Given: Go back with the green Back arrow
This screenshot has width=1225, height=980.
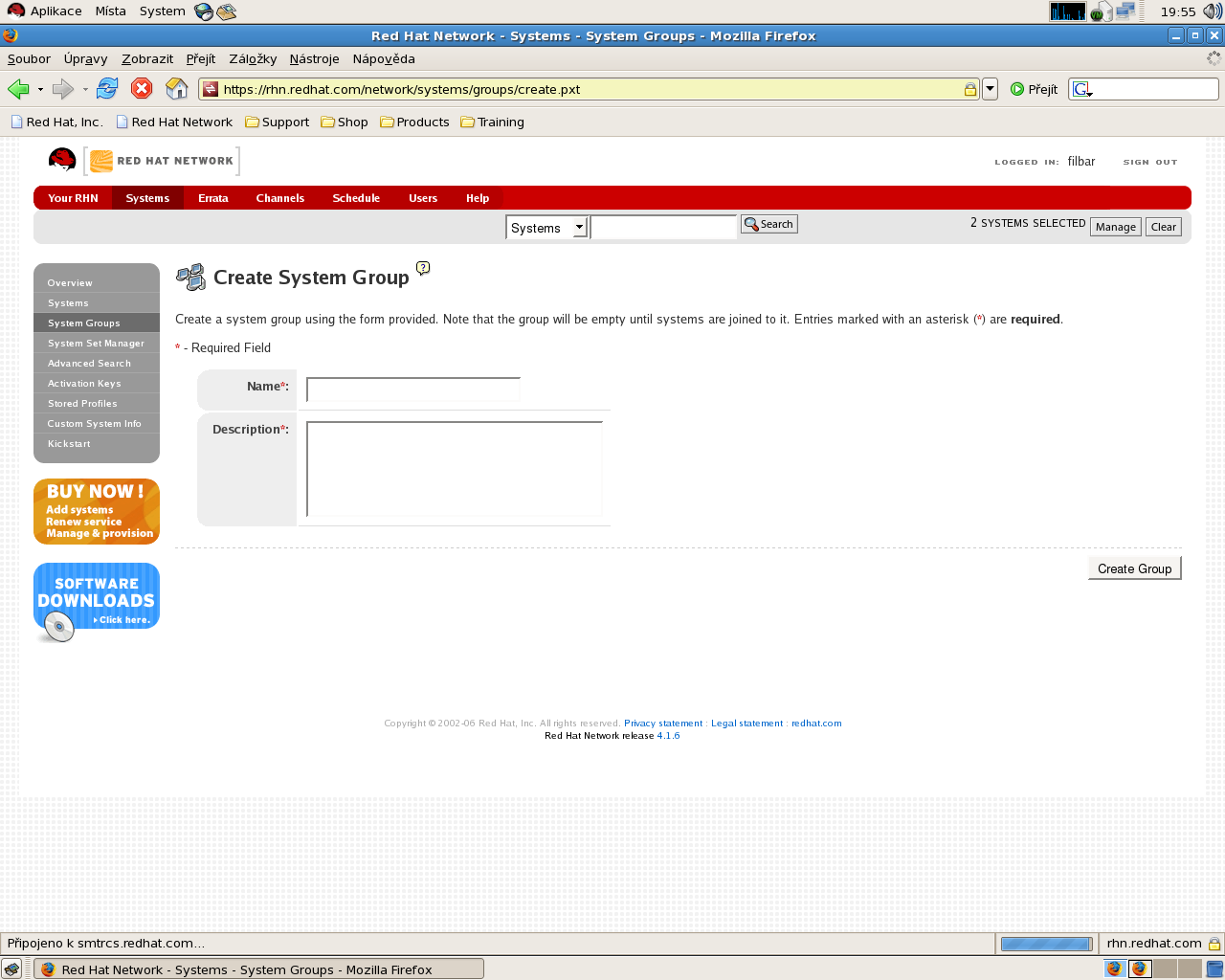Looking at the screenshot, I should 18,89.
